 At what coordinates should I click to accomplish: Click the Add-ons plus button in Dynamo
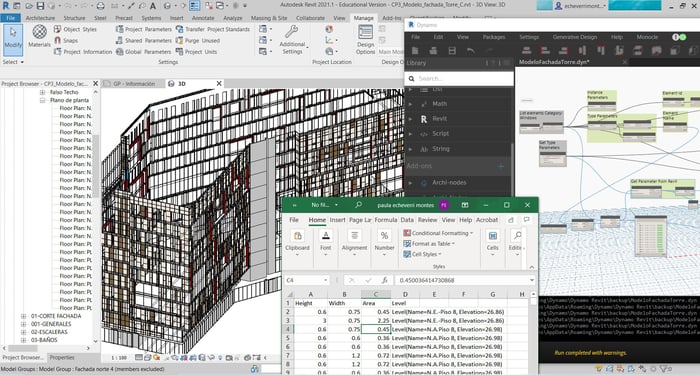pyautogui.click(x=501, y=166)
